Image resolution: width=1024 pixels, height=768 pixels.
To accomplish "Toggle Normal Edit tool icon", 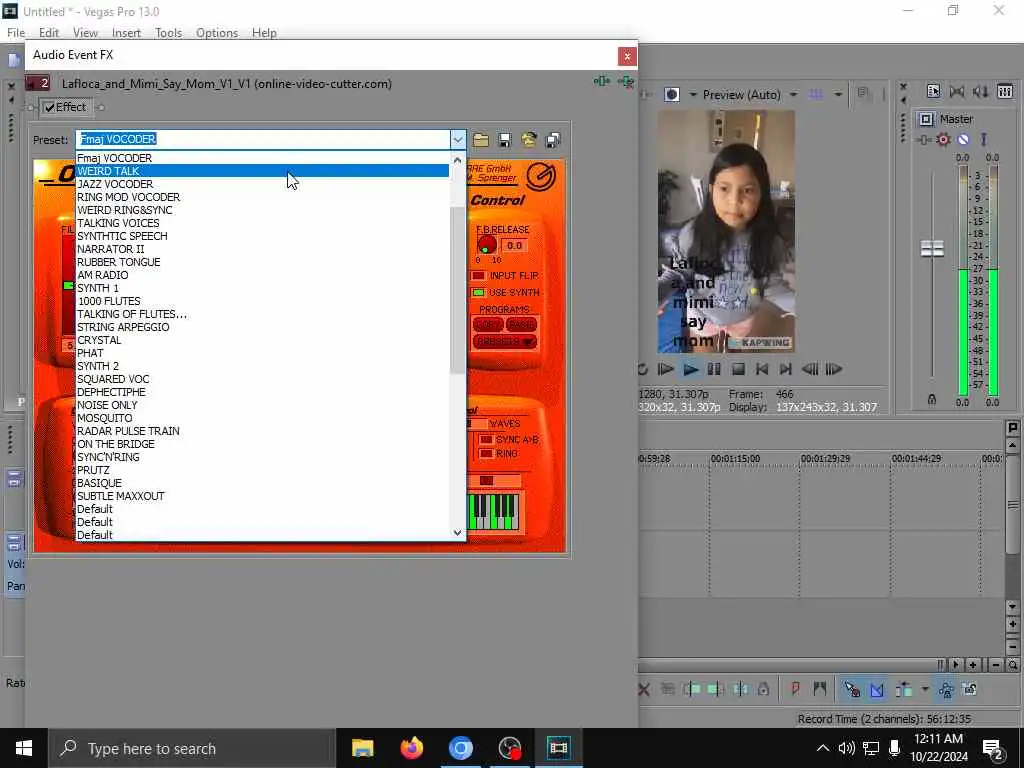I will point(852,689).
